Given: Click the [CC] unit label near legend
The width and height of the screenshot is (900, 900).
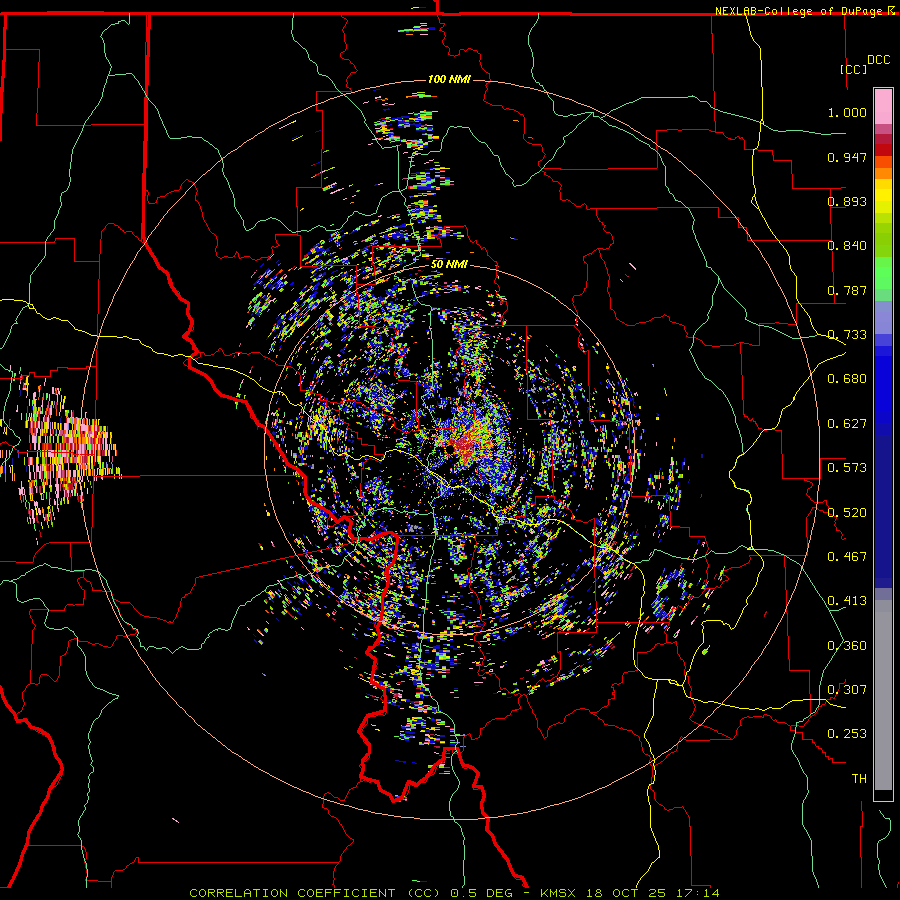Looking at the screenshot, I should pyautogui.click(x=853, y=69).
